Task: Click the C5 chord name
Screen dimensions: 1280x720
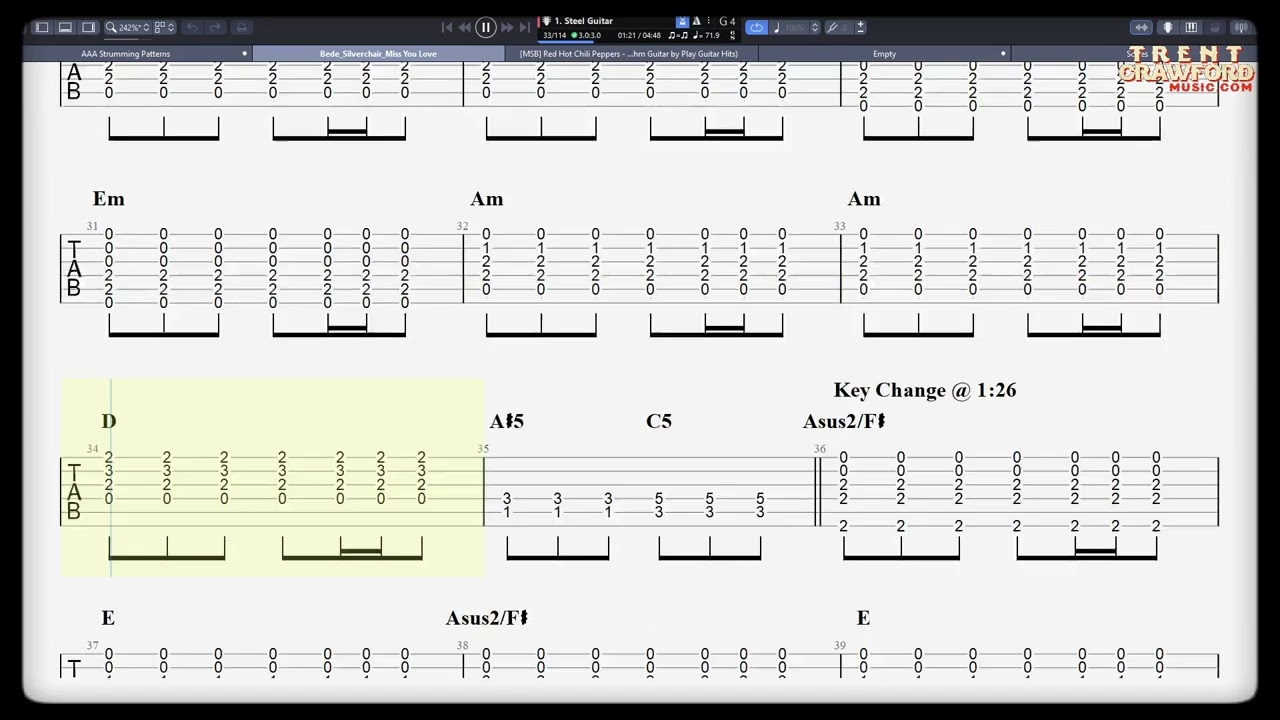Action: (x=659, y=421)
